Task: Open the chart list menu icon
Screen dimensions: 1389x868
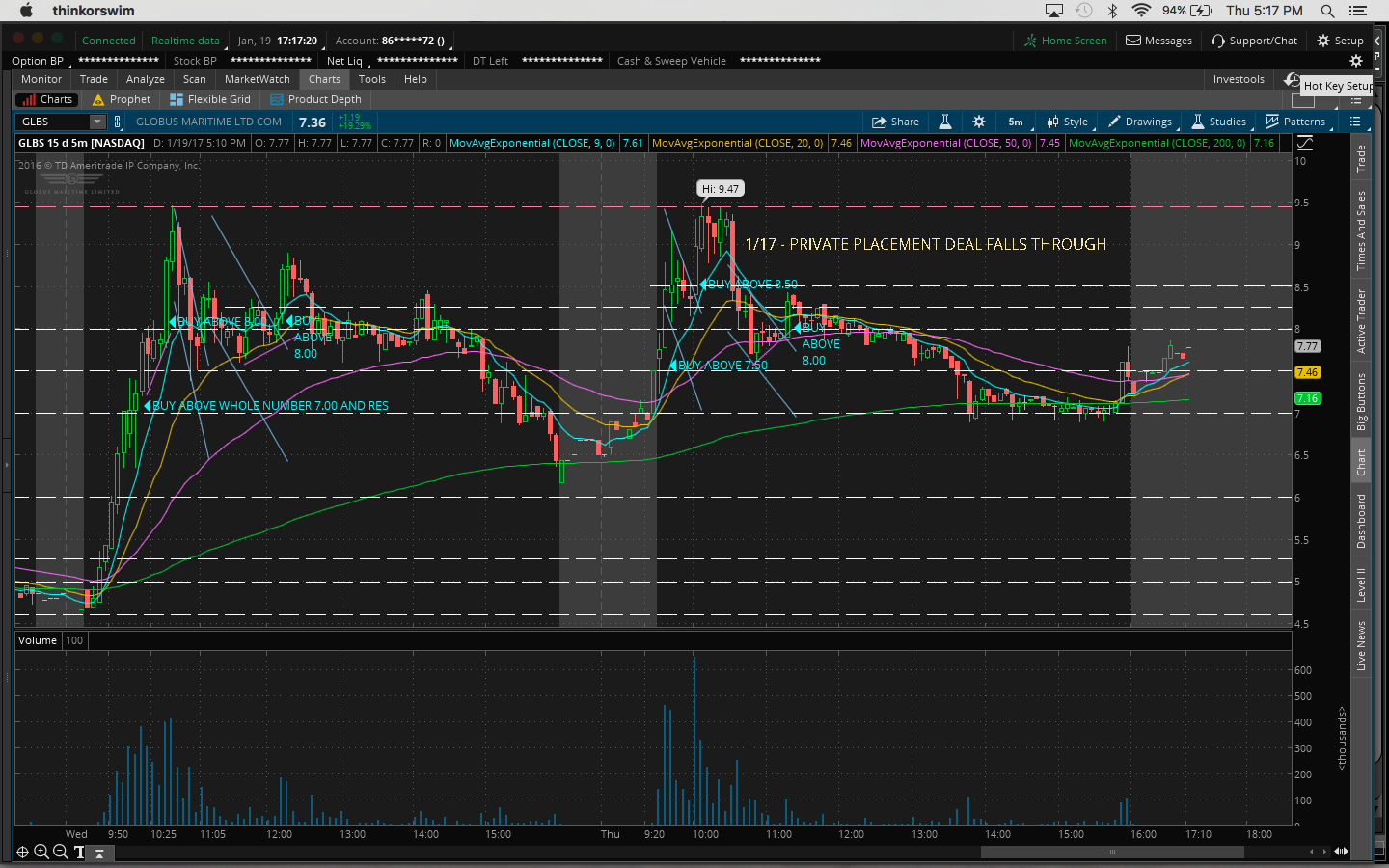Action: pos(1355,122)
